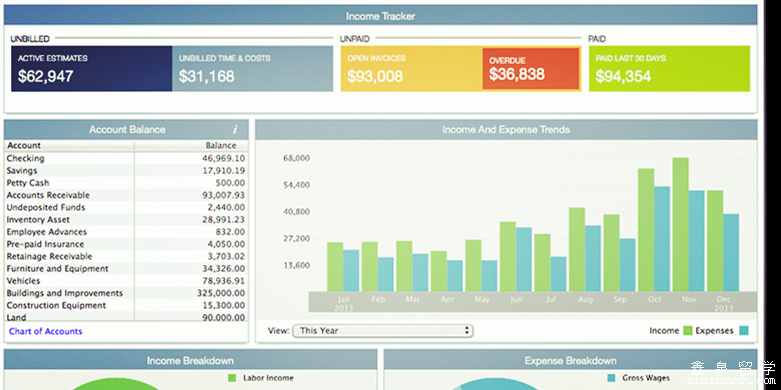
Task: Select the Pre-paid Insurance row
Action: point(126,244)
